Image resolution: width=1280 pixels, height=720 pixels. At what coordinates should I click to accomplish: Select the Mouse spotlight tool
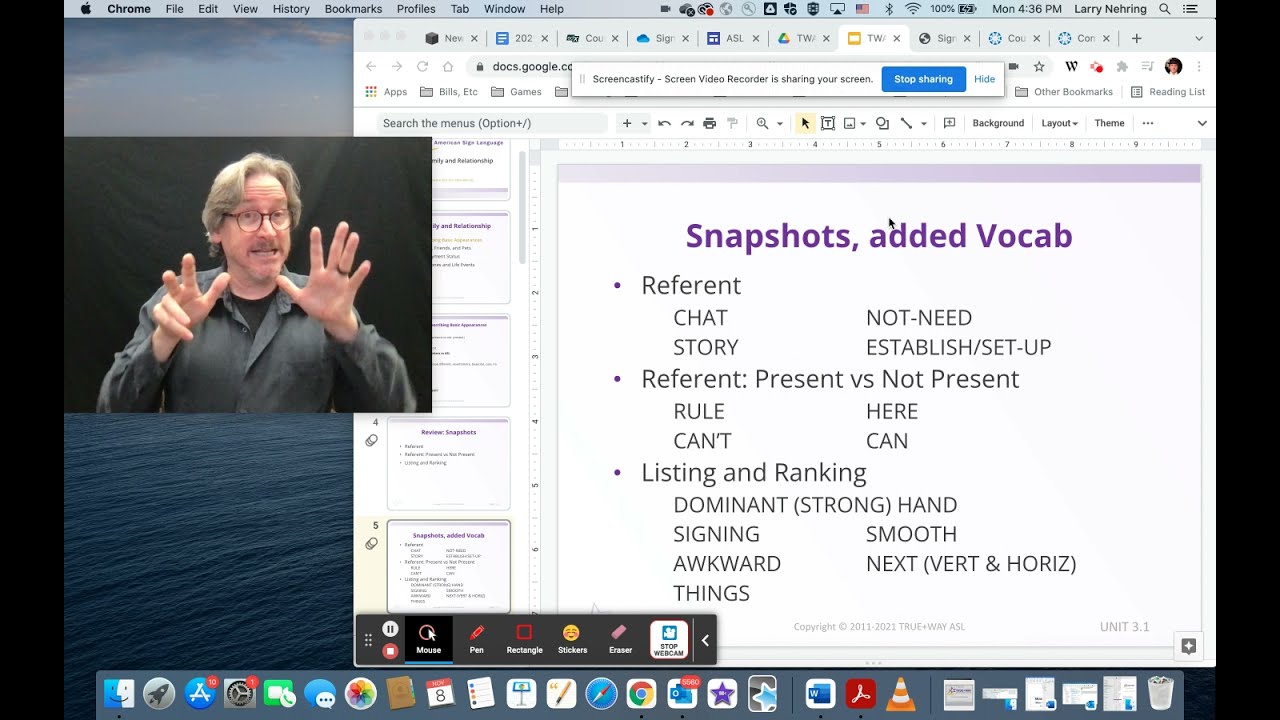tap(428, 639)
